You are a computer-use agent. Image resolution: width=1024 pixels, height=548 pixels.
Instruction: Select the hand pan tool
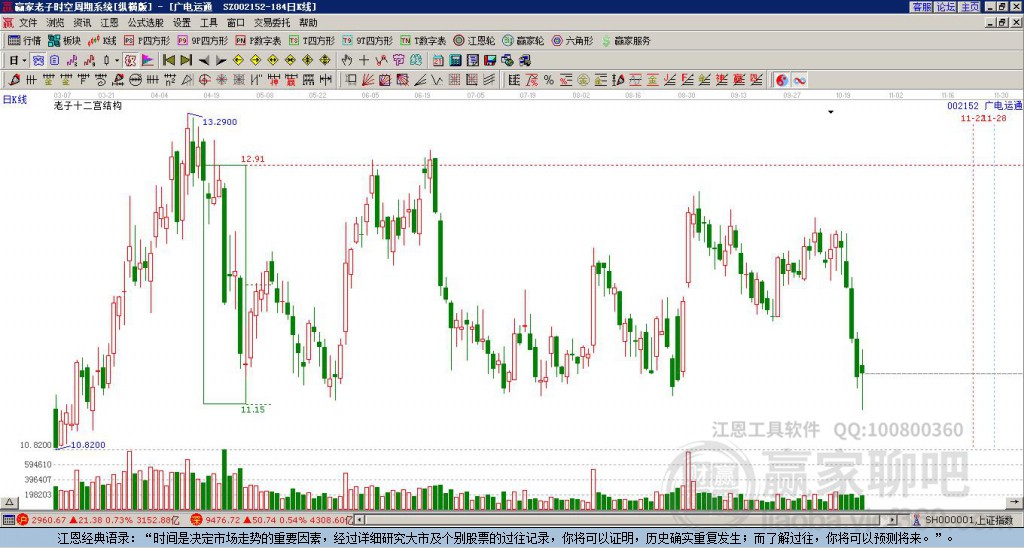[x=347, y=60]
